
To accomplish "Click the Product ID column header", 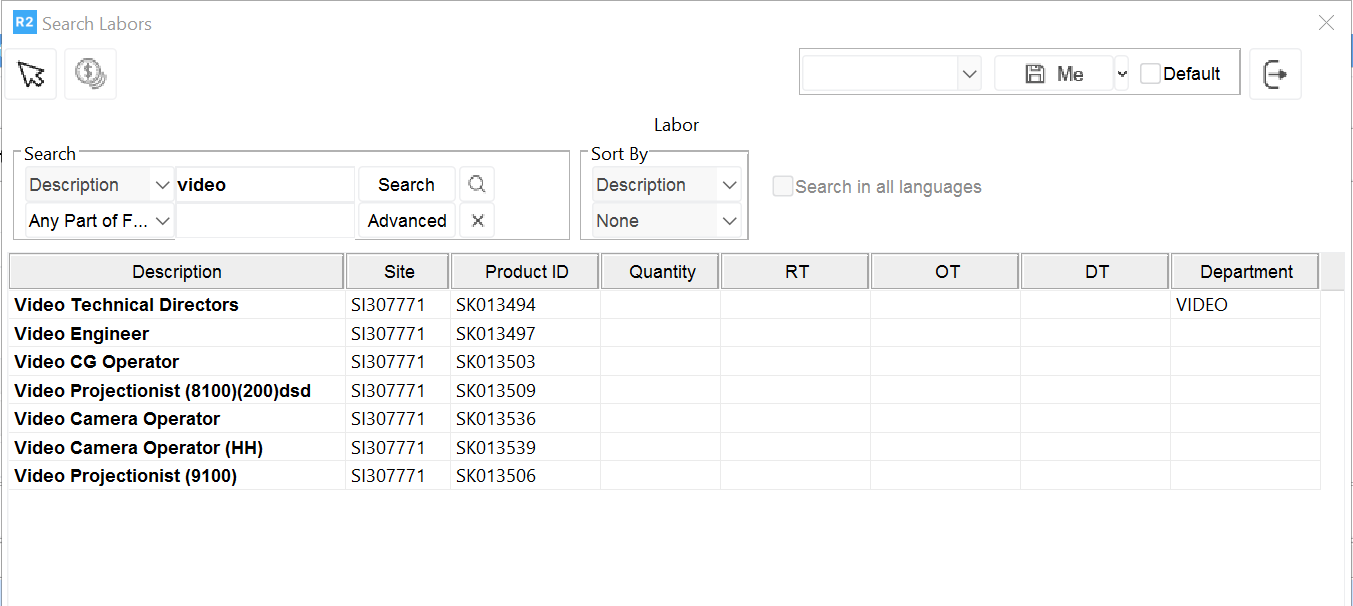I will [525, 272].
